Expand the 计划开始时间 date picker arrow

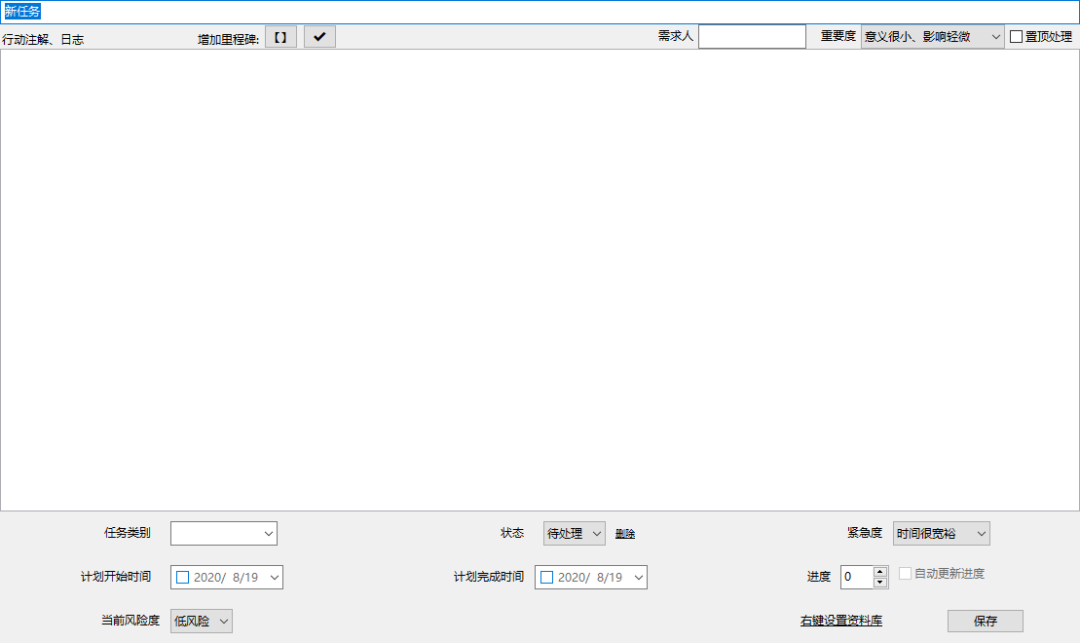click(274, 578)
